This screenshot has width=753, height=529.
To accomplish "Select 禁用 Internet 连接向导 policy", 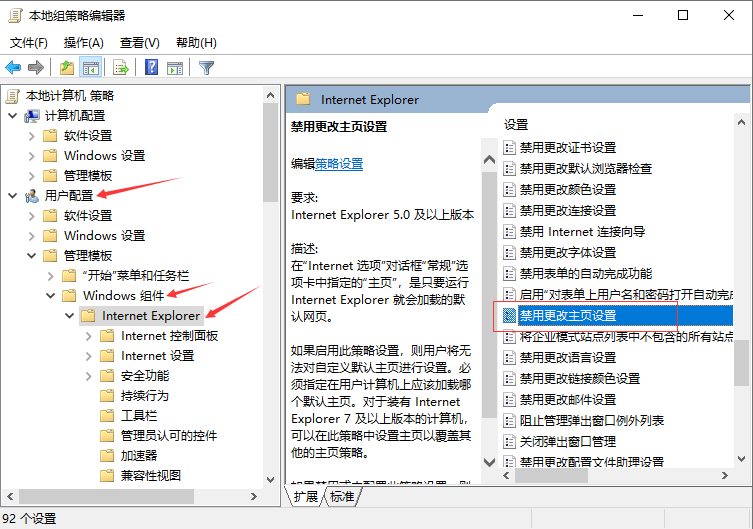I will click(582, 232).
